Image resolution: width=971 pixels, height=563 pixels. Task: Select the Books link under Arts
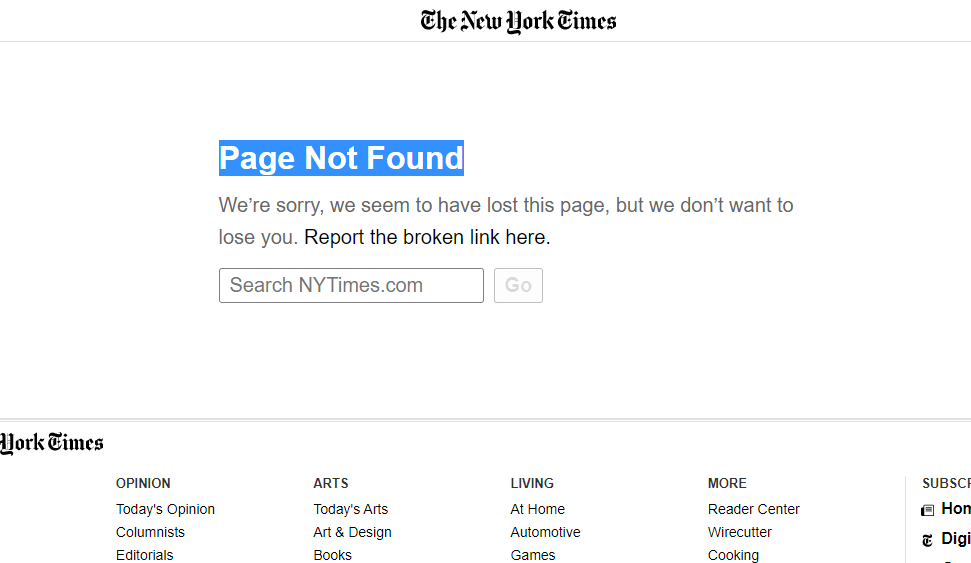click(332, 555)
